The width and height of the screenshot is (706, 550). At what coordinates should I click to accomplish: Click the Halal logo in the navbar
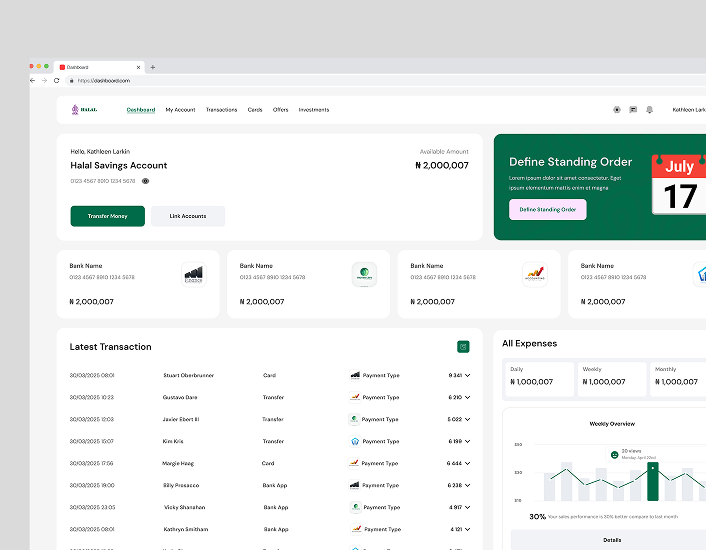[x=84, y=109]
